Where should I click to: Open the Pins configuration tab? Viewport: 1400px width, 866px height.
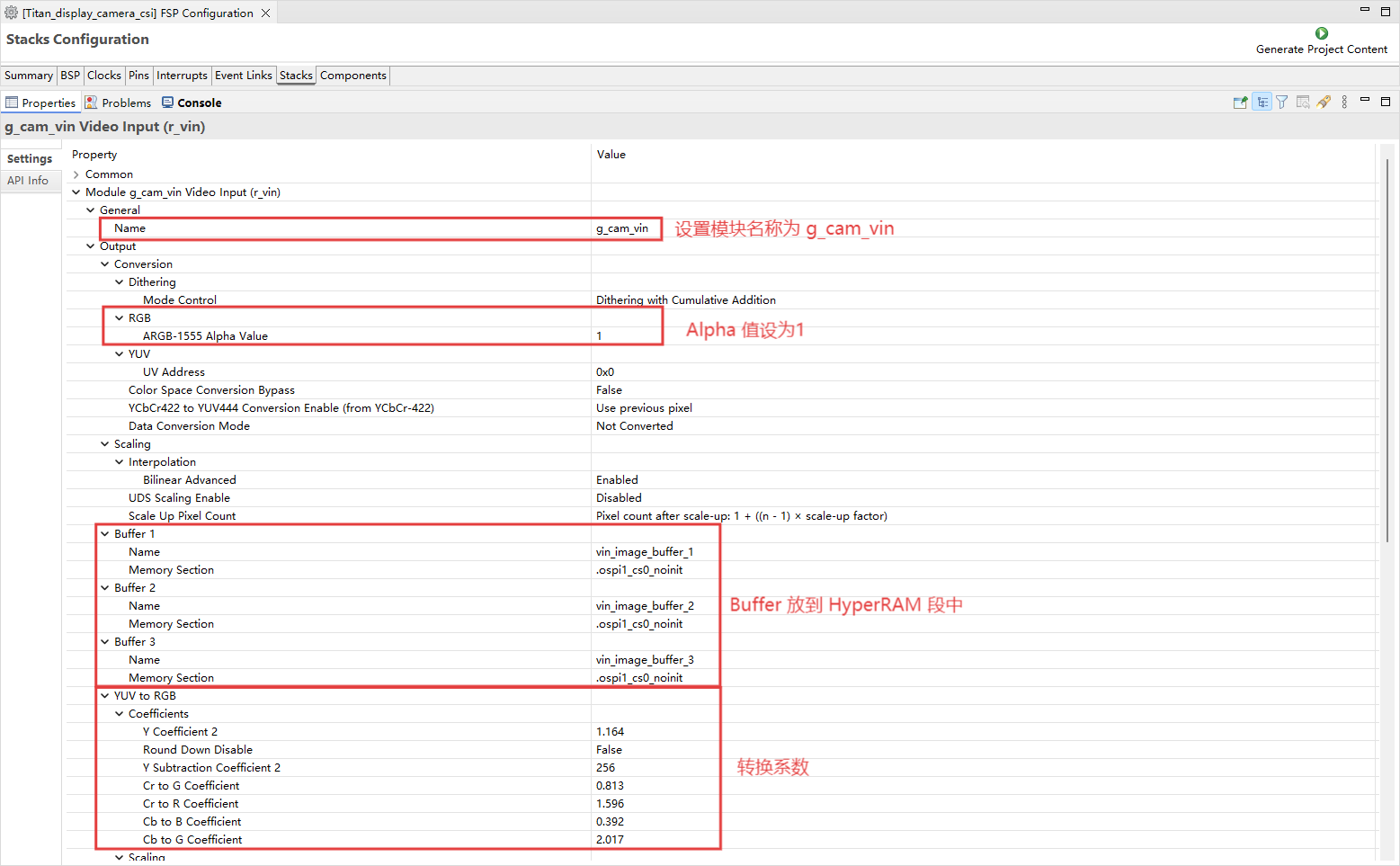coord(138,76)
